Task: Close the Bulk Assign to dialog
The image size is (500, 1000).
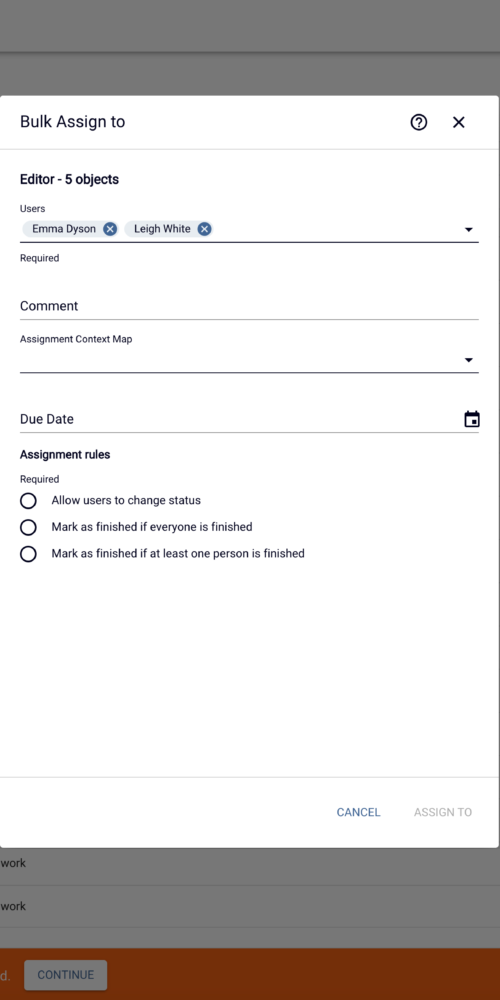Action: pos(459,122)
